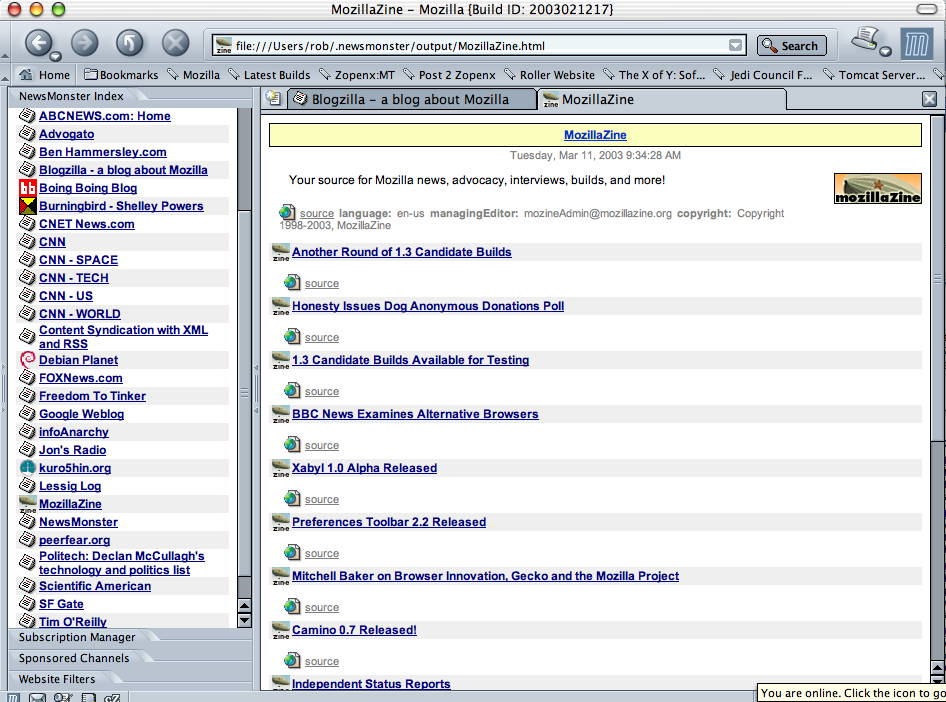946x702 pixels.
Task: Switch to the Blogzilla tab
Action: pyautogui.click(x=411, y=100)
